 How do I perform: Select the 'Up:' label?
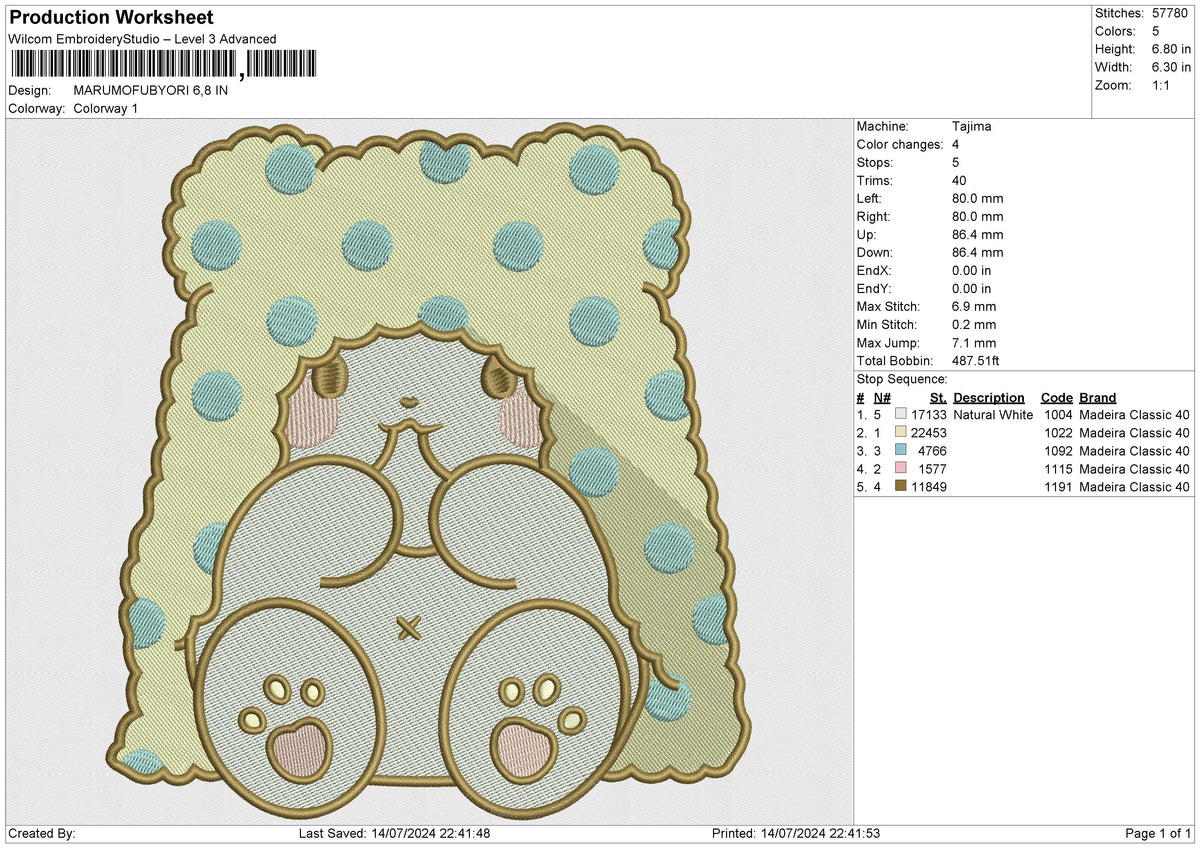869,235
